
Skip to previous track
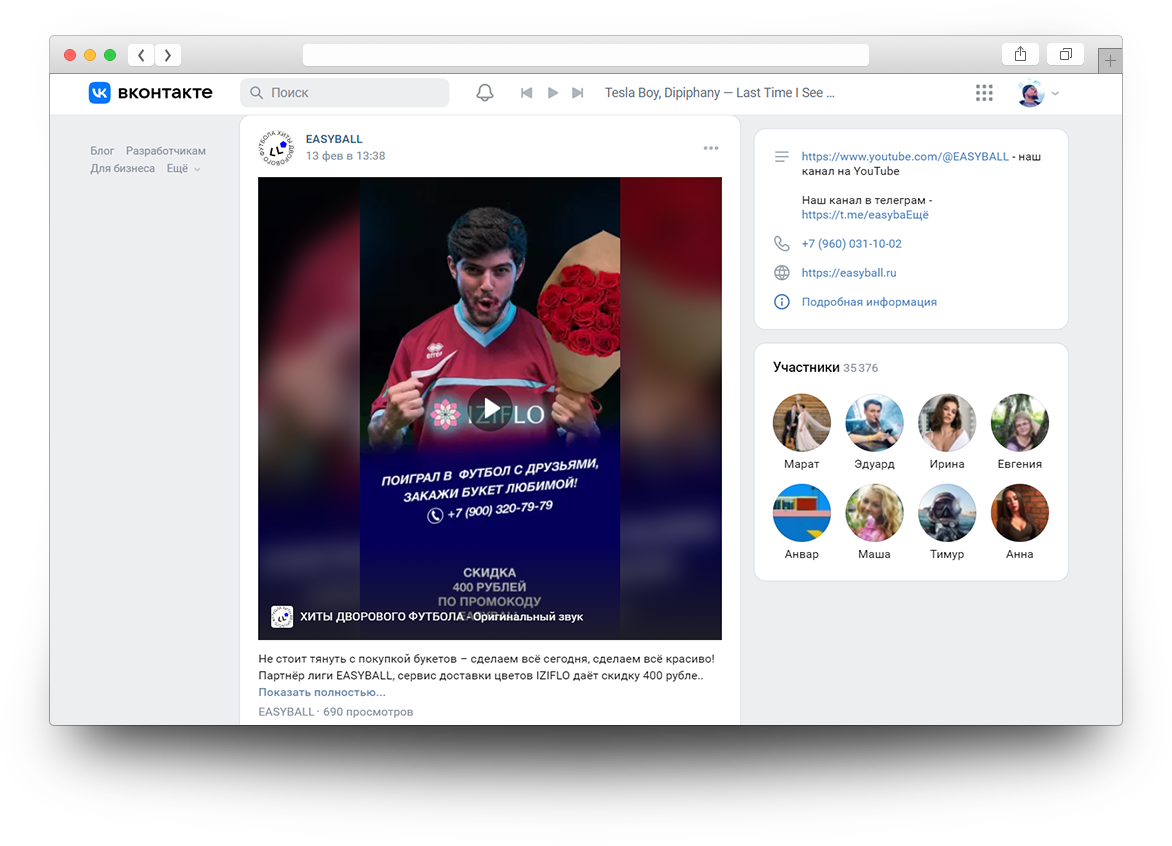pos(526,93)
